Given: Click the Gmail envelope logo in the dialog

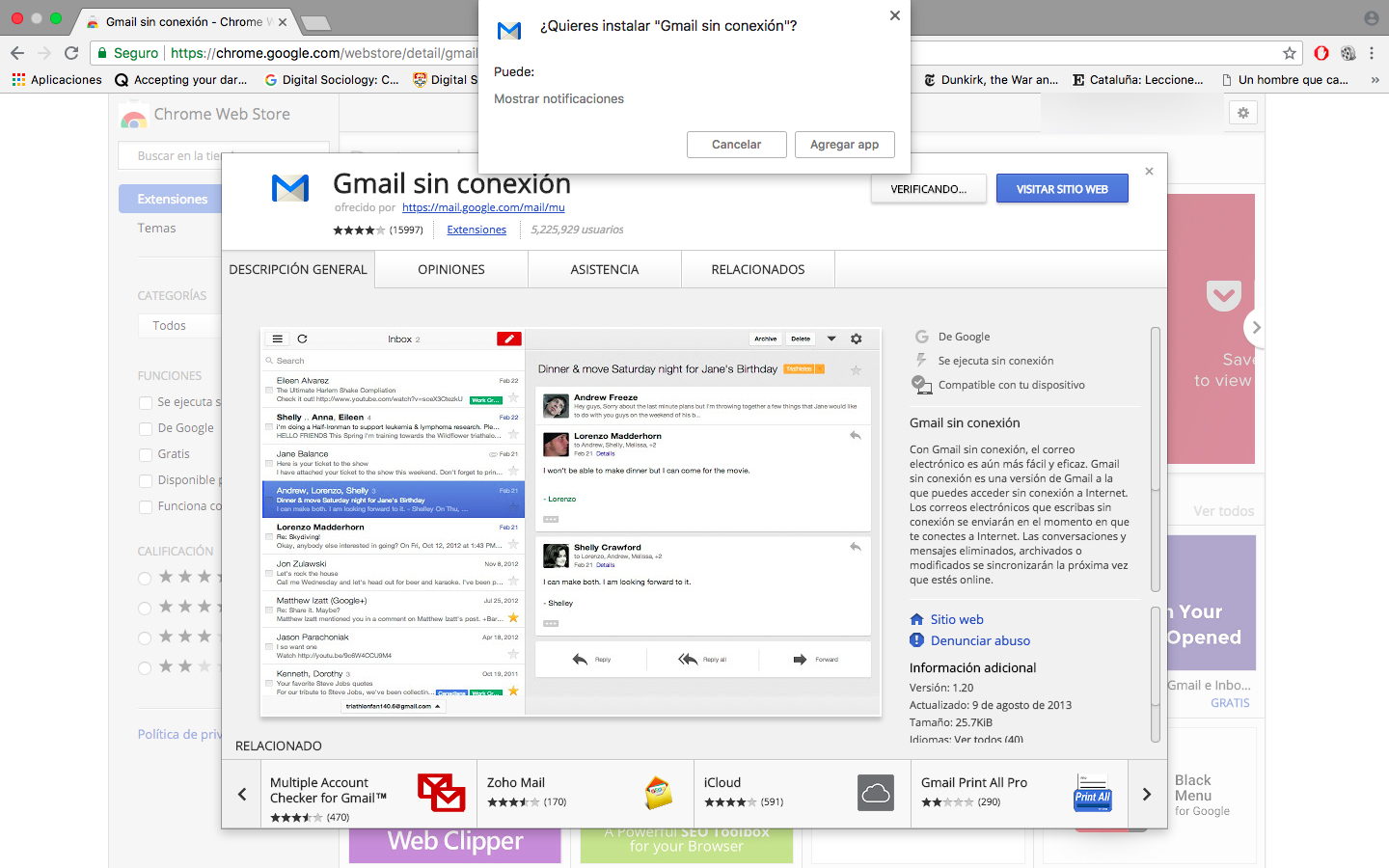Looking at the screenshot, I should coord(508,30).
